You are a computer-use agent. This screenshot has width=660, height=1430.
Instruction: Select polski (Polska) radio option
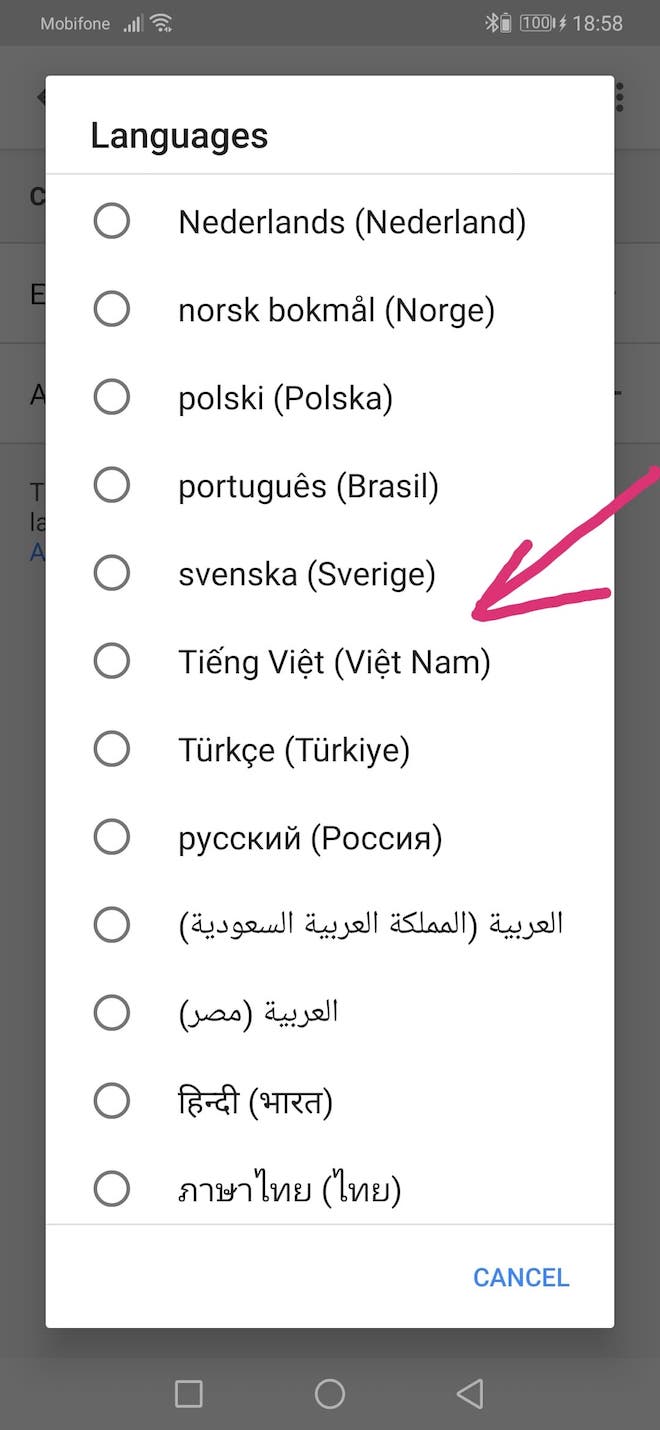(x=111, y=397)
